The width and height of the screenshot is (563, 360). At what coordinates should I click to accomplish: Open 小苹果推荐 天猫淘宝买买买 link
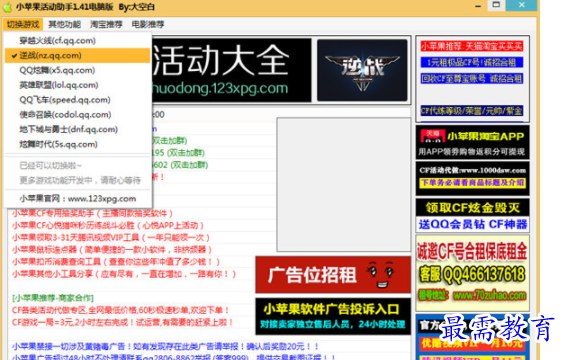pos(472,46)
